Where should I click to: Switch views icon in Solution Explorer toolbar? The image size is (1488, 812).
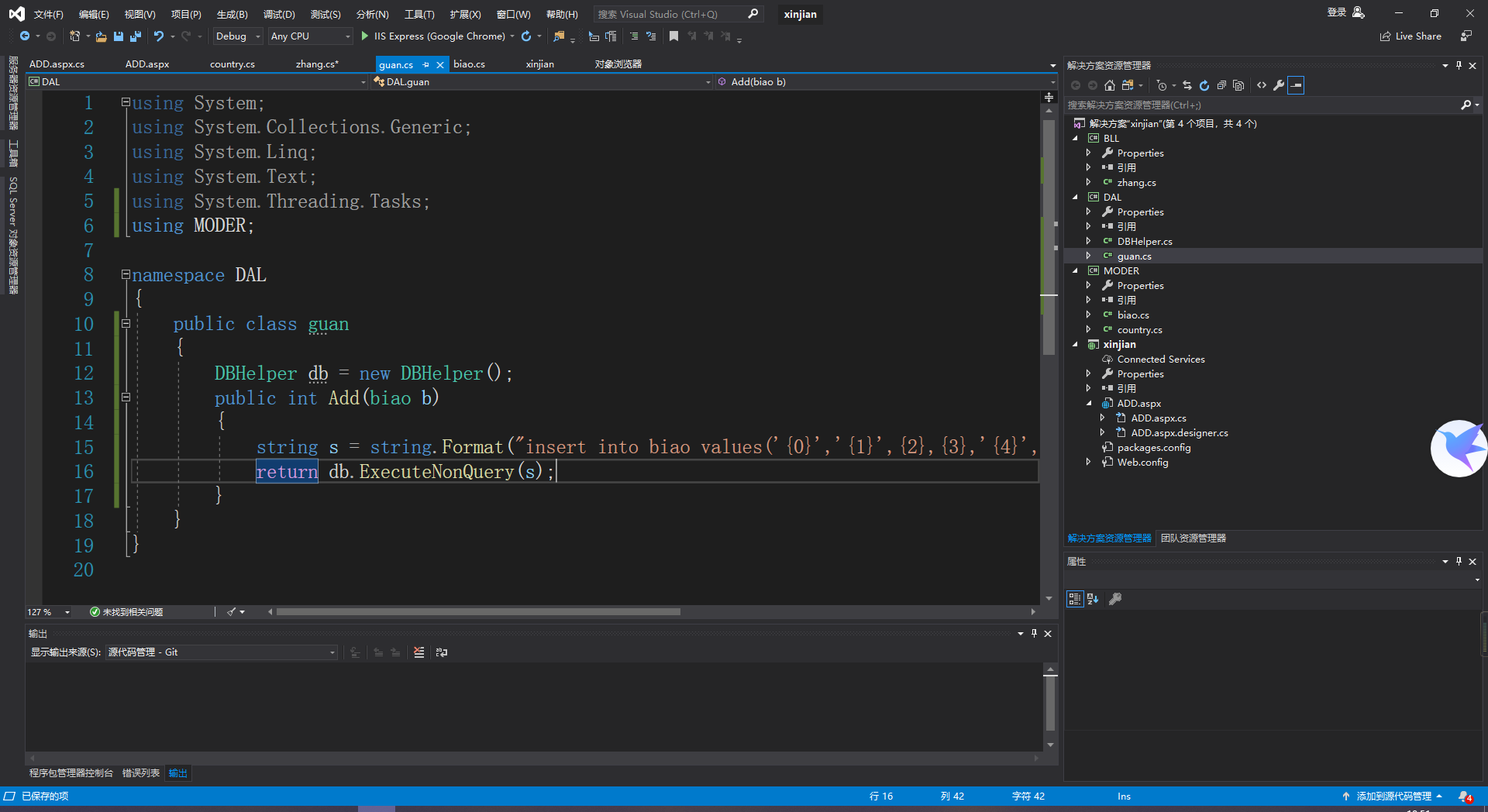pos(1128,85)
